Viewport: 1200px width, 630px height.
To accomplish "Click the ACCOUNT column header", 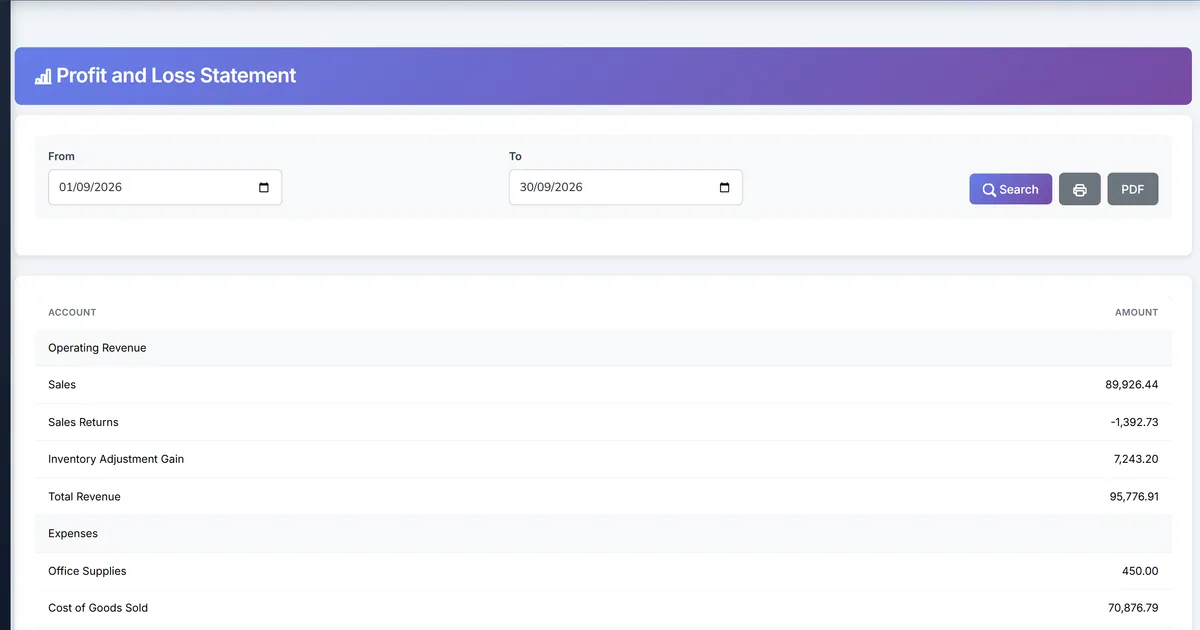I will coord(72,312).
